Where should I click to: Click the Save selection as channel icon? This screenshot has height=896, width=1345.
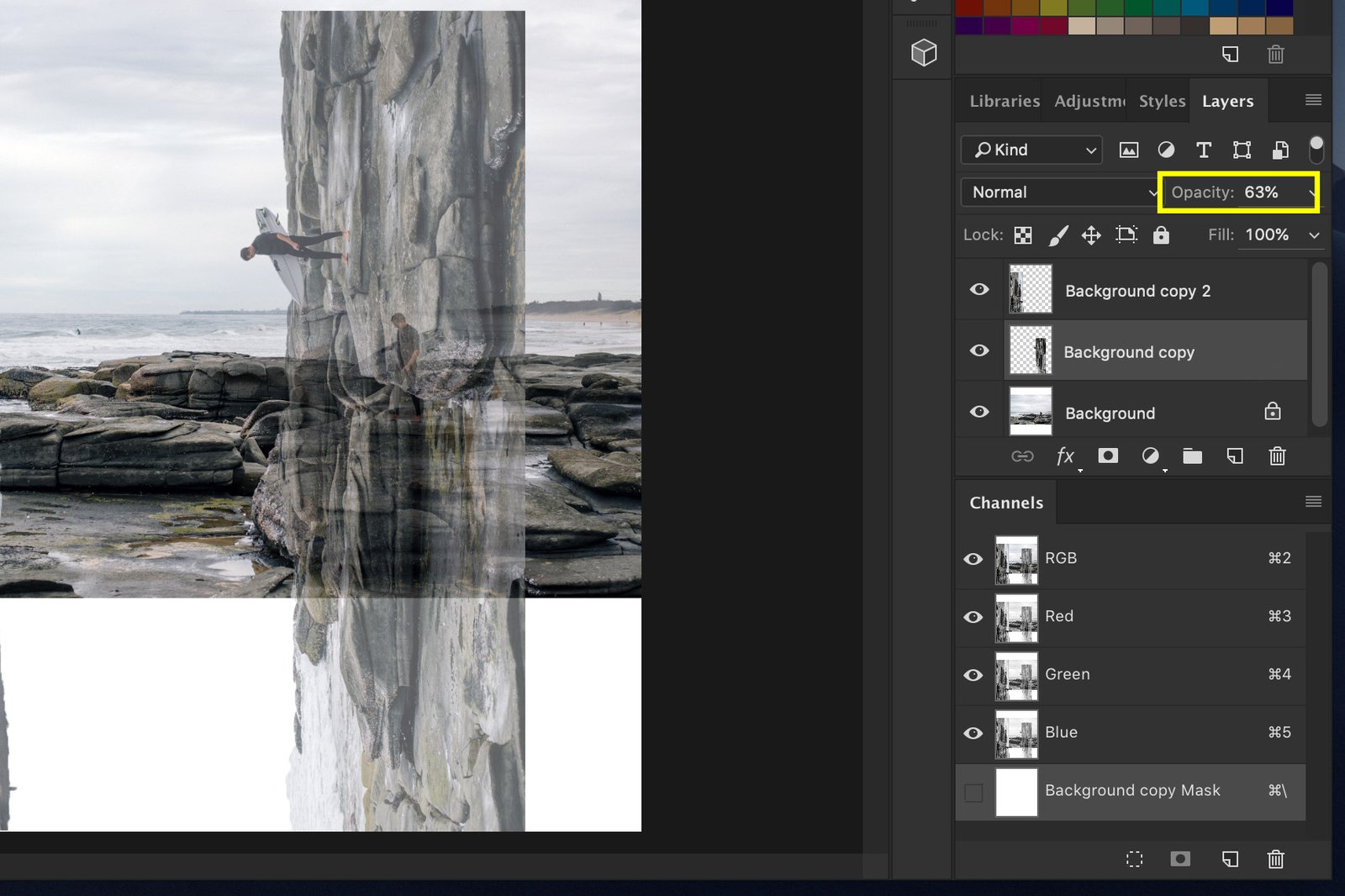point(1181,859)
